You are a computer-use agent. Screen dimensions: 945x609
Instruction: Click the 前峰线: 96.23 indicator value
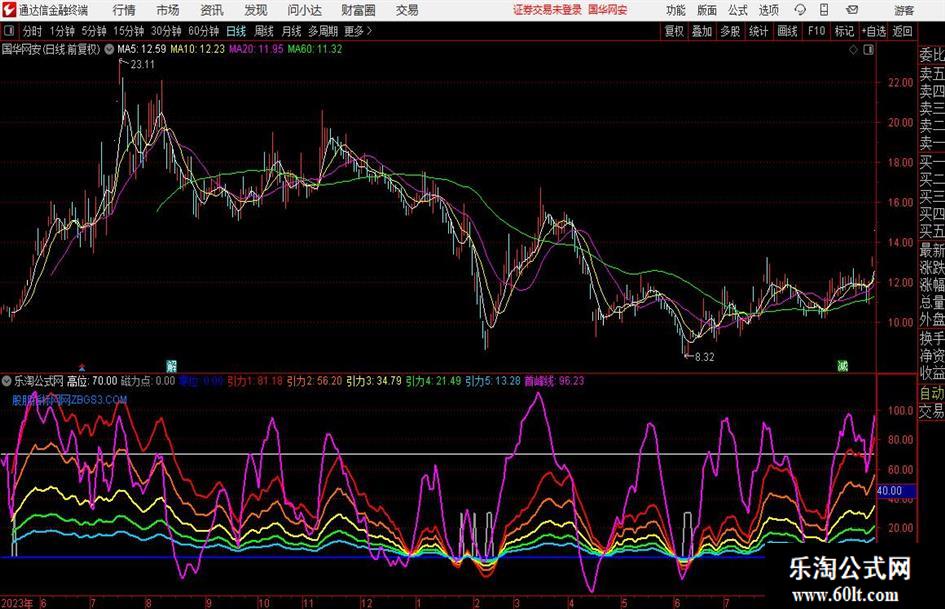tap(554, 381)
